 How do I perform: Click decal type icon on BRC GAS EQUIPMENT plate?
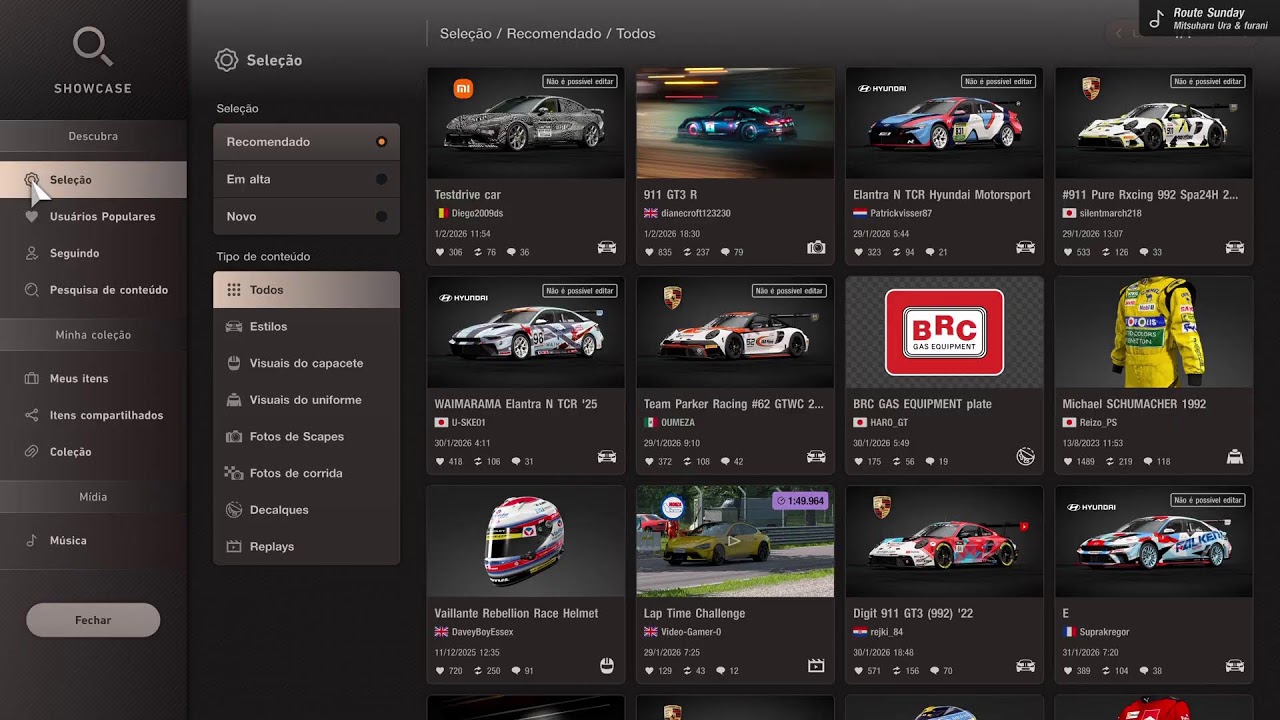point(1025,457)
